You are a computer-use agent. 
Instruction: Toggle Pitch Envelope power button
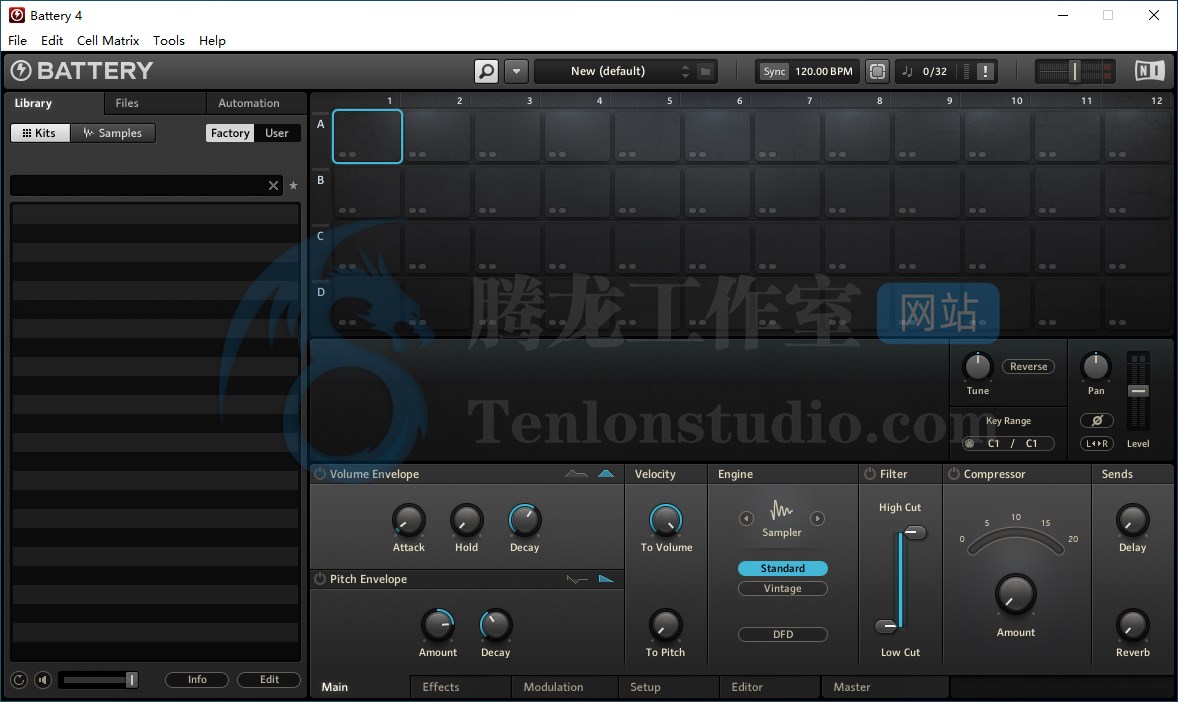[x=319, y=579]
